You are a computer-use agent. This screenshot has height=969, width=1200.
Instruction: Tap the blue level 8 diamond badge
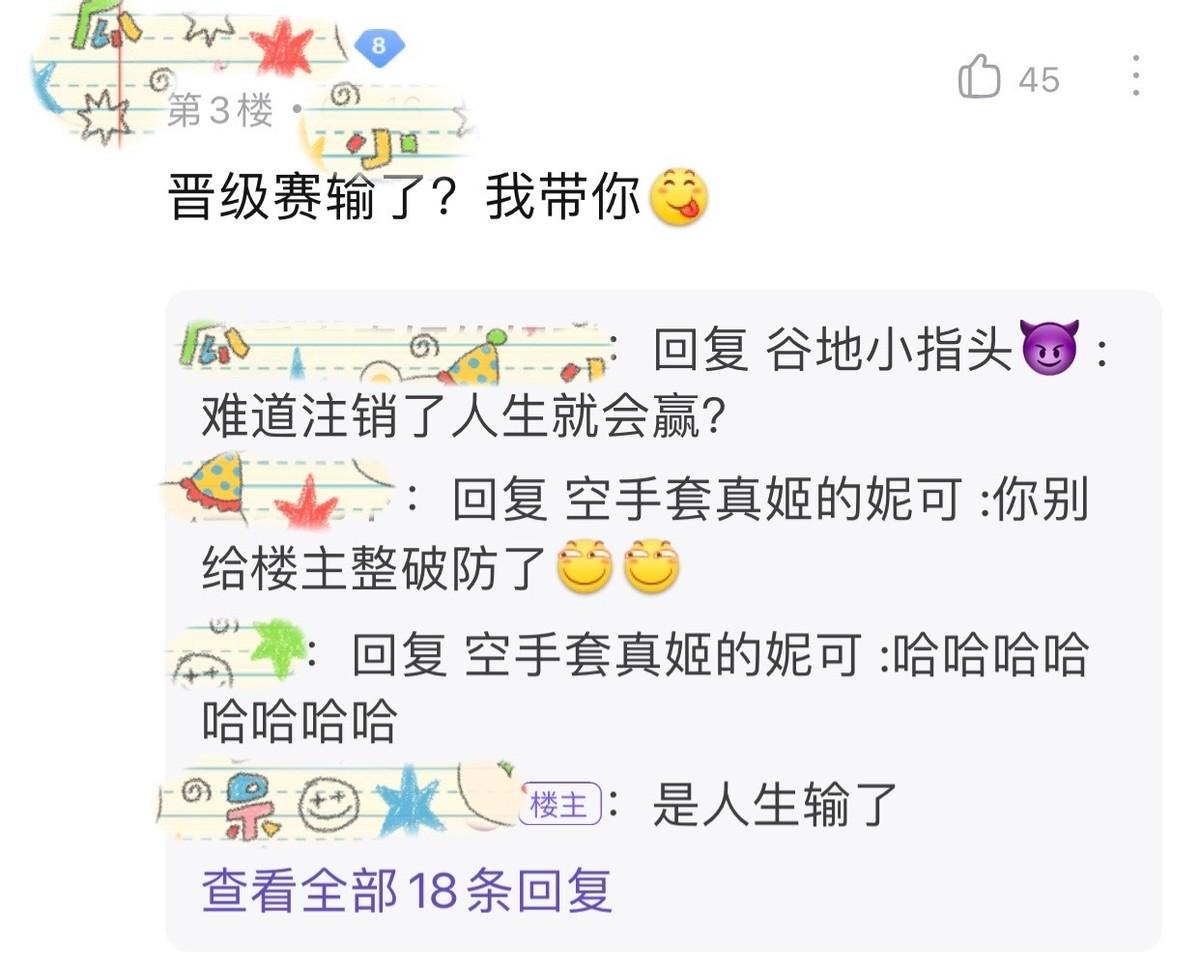[376, 45]
